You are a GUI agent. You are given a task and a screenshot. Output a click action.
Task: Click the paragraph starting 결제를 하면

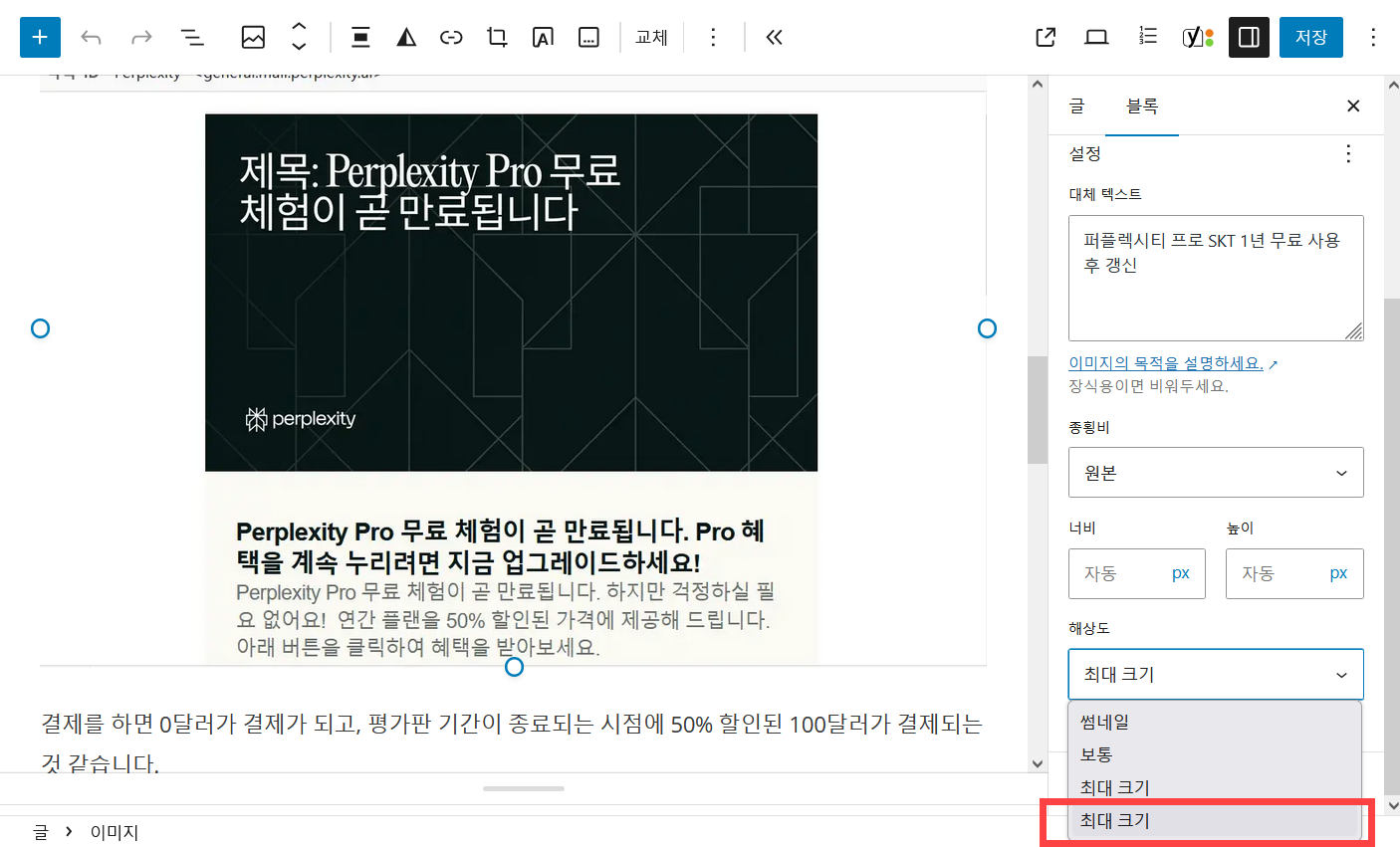coord(512,742)
